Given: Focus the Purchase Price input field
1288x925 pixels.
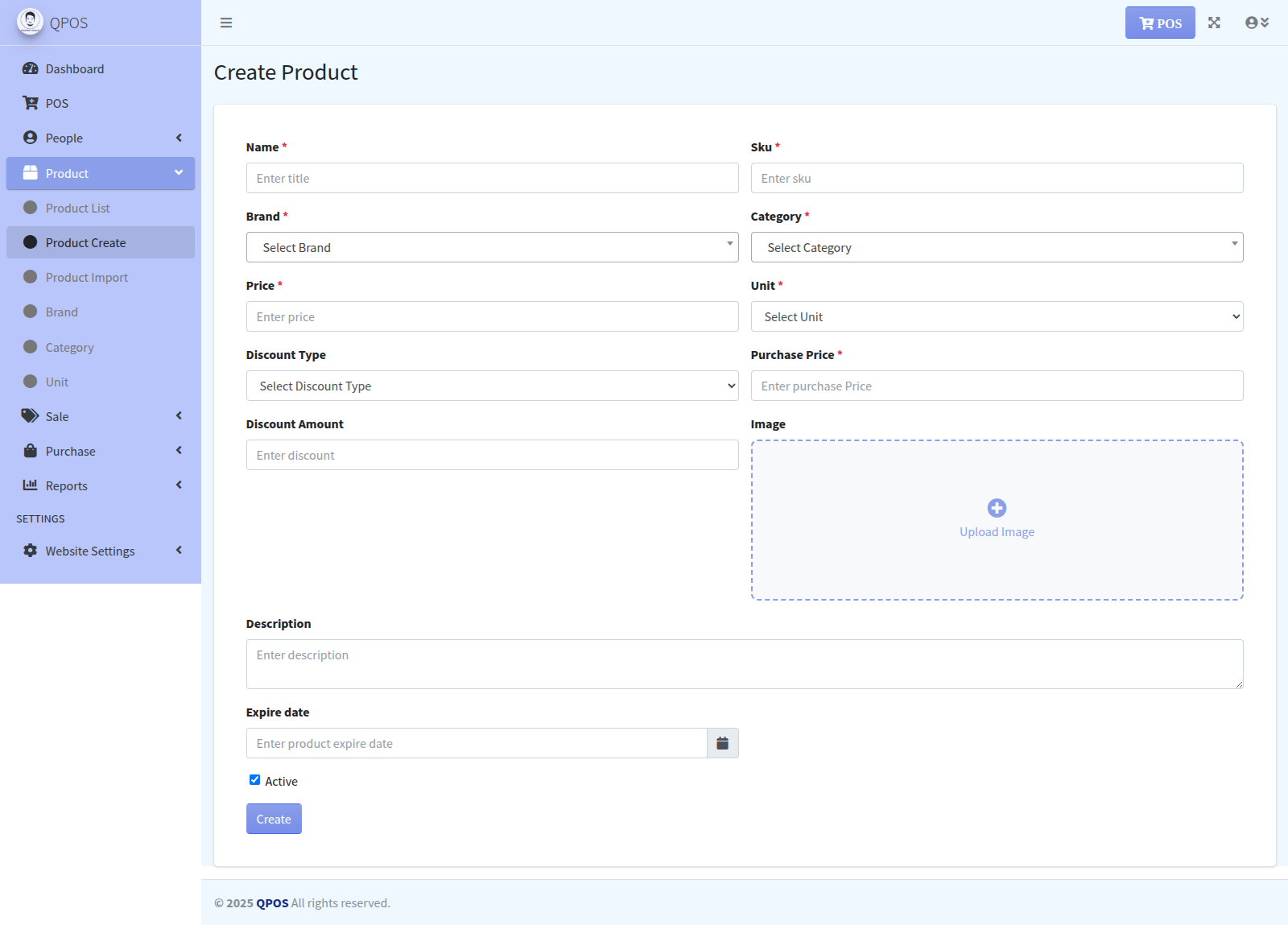Looking at the screenshot, I should [997, 386].
